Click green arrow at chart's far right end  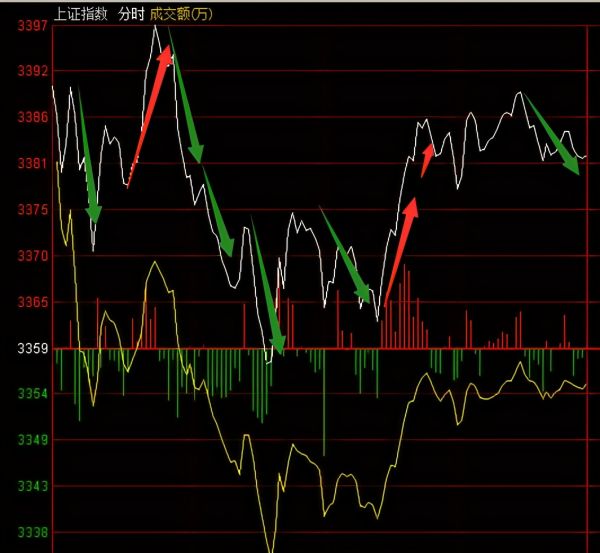click(552, 135)
